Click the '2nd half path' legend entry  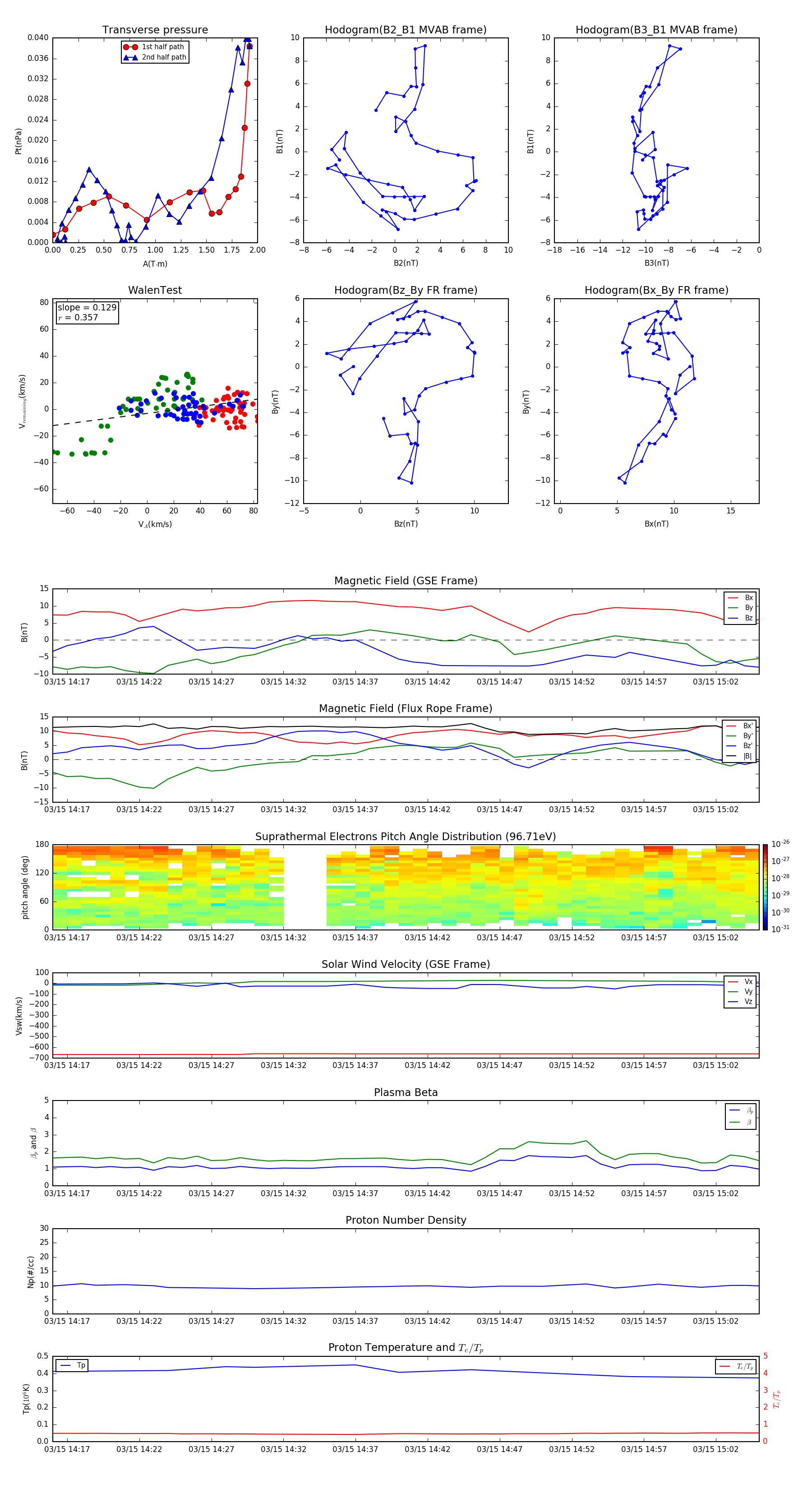click(x=156, y=57)
